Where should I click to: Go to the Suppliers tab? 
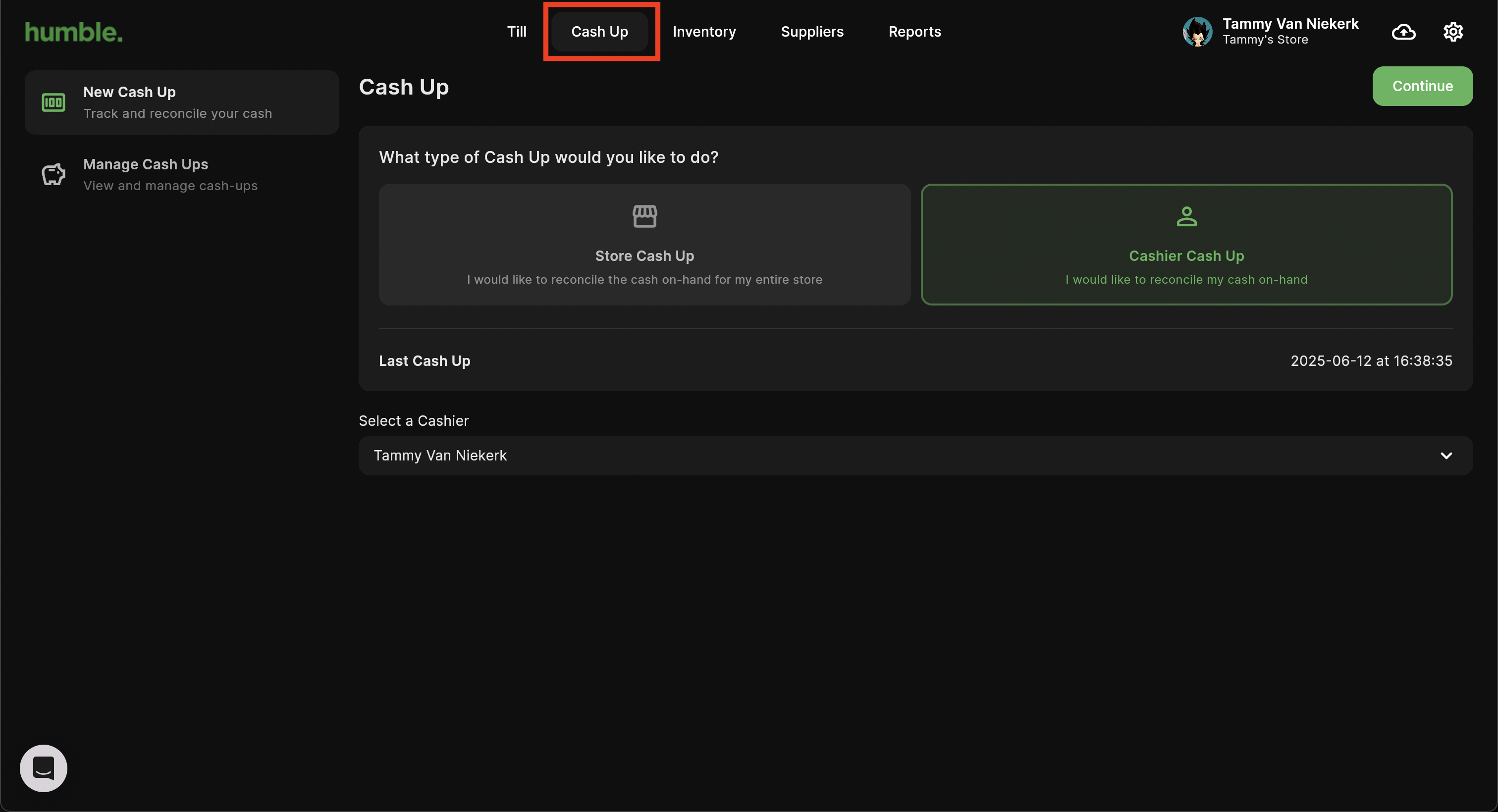[x=812, y=31]
